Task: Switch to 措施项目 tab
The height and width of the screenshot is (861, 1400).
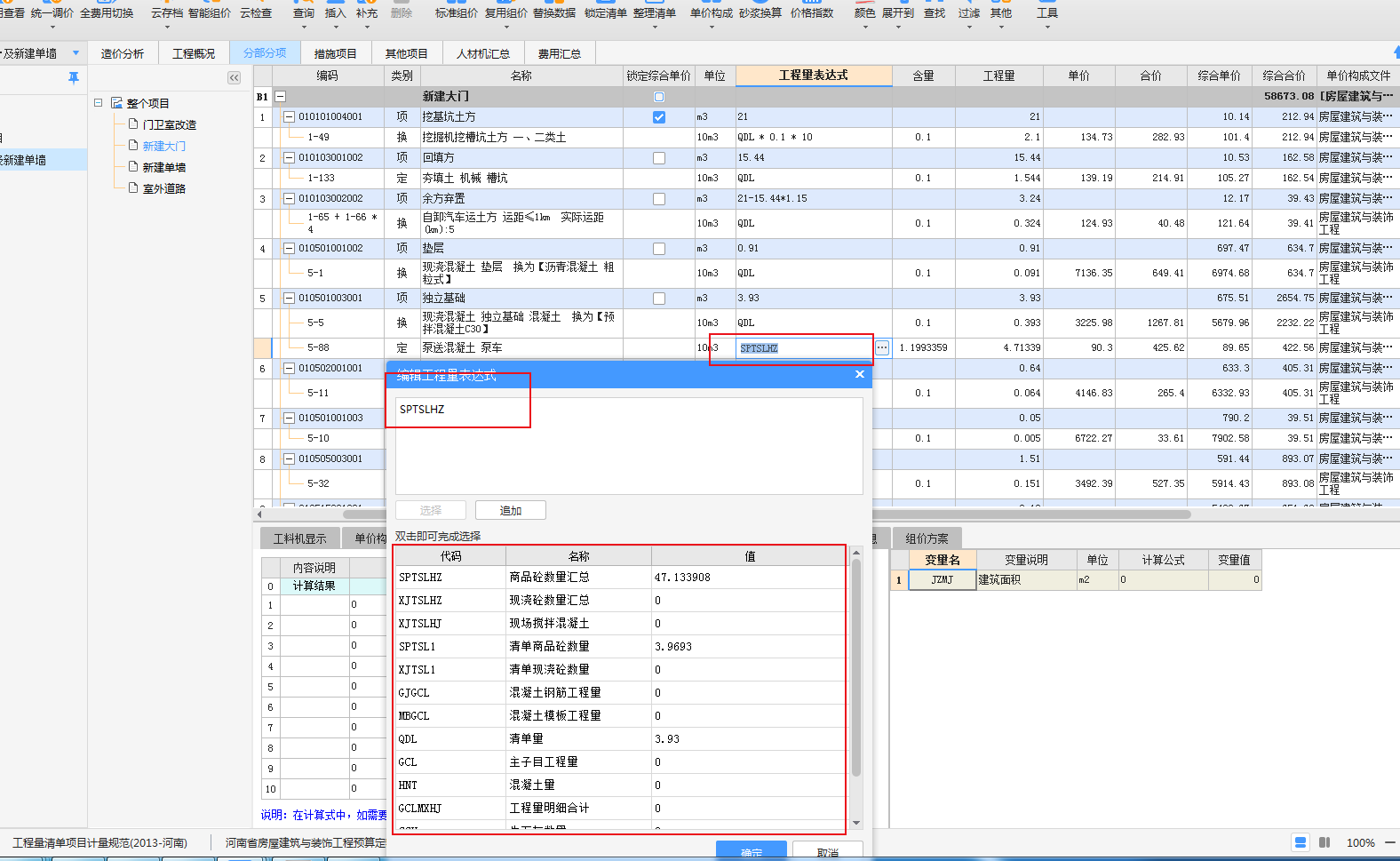Action: tap(335, 53)
